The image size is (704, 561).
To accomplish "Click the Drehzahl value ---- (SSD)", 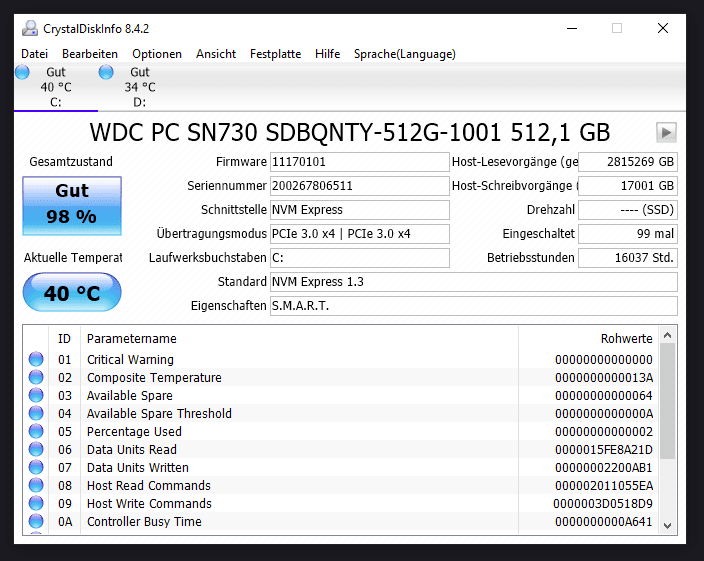I will tap(628, 210).
